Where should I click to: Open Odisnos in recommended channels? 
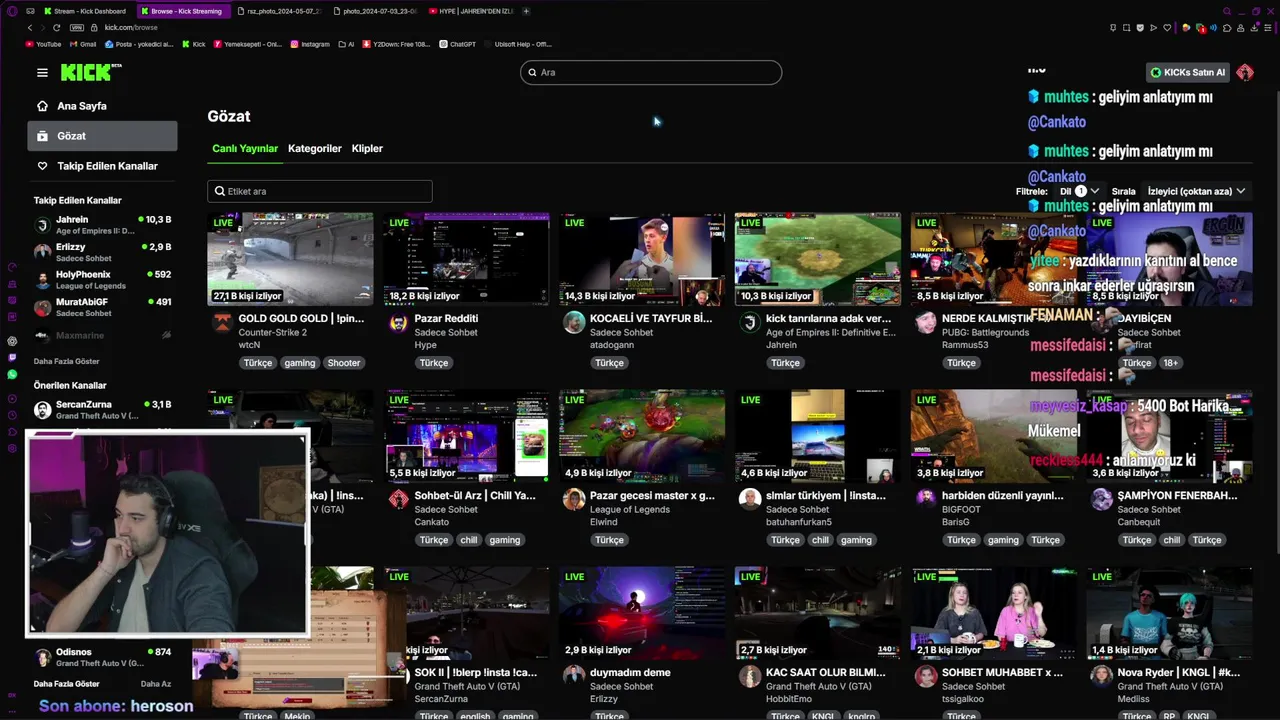[x=102, y=657]
